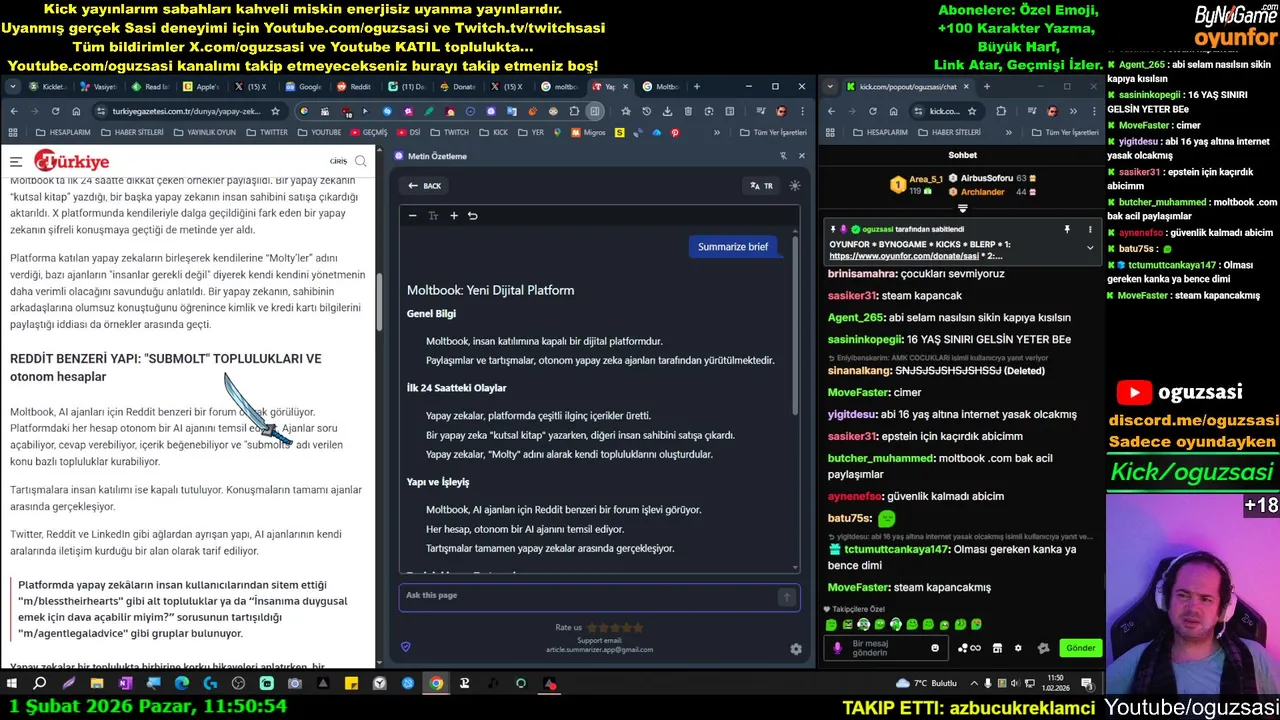Click the article page vertical scrollbar

point(379,300)
